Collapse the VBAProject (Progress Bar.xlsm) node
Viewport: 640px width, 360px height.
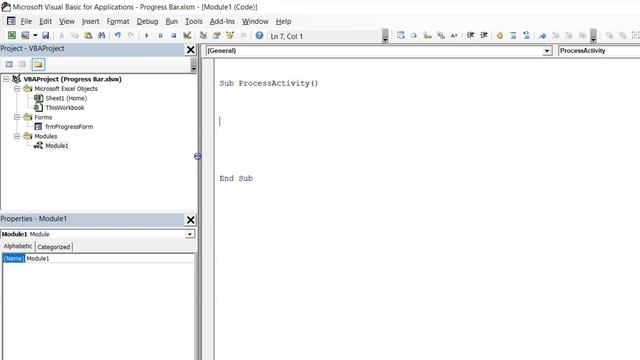[x=6, y=79]
